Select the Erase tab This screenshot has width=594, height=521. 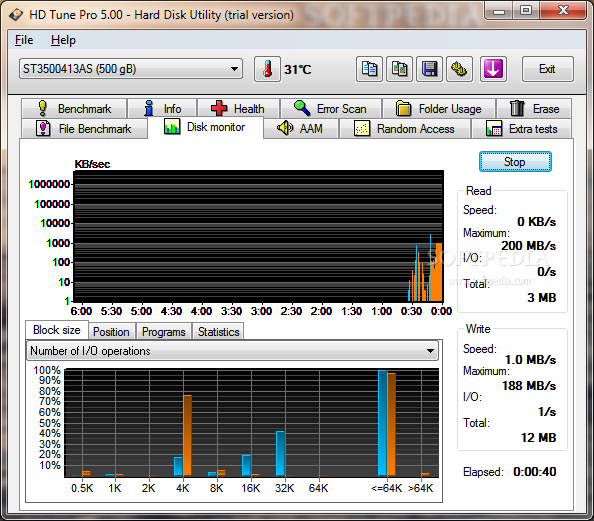(x=534, y=109)
